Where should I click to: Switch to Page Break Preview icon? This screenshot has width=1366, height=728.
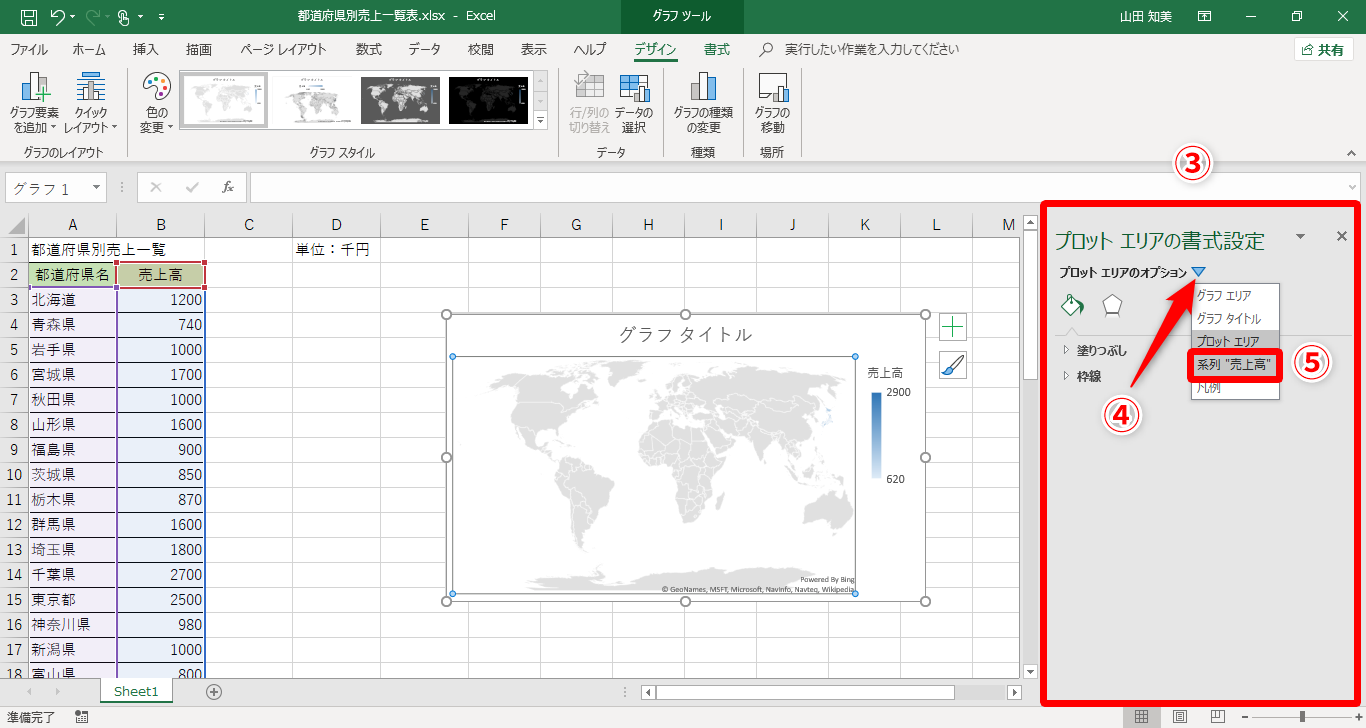tap(1217, 717)
